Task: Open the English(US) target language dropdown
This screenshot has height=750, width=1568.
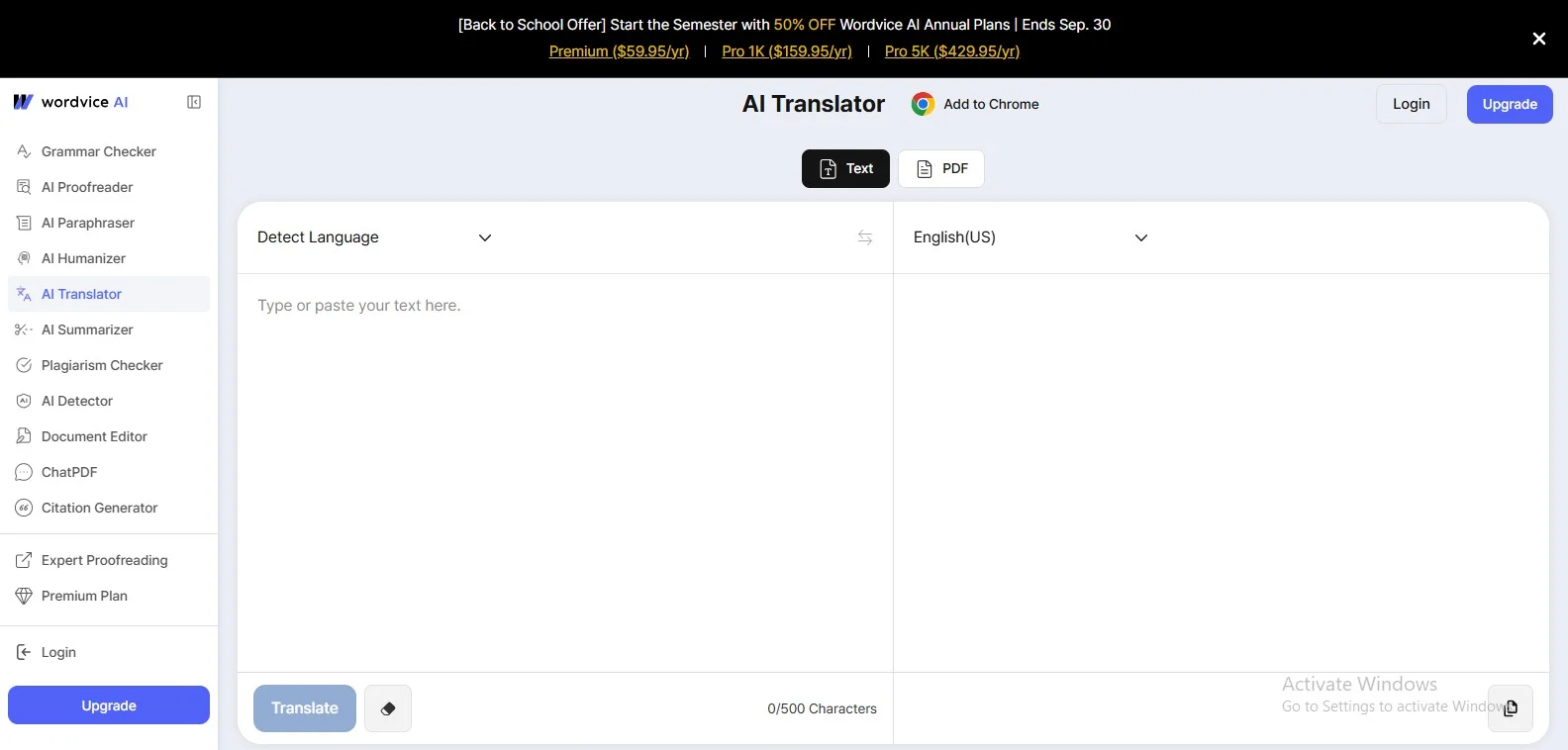Action: pos(1030,237)
